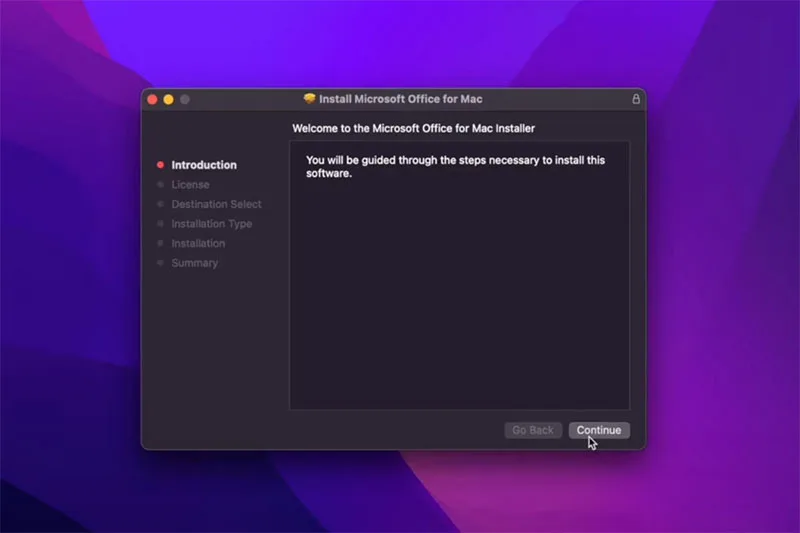Click the Continue button

coord(599,430)
